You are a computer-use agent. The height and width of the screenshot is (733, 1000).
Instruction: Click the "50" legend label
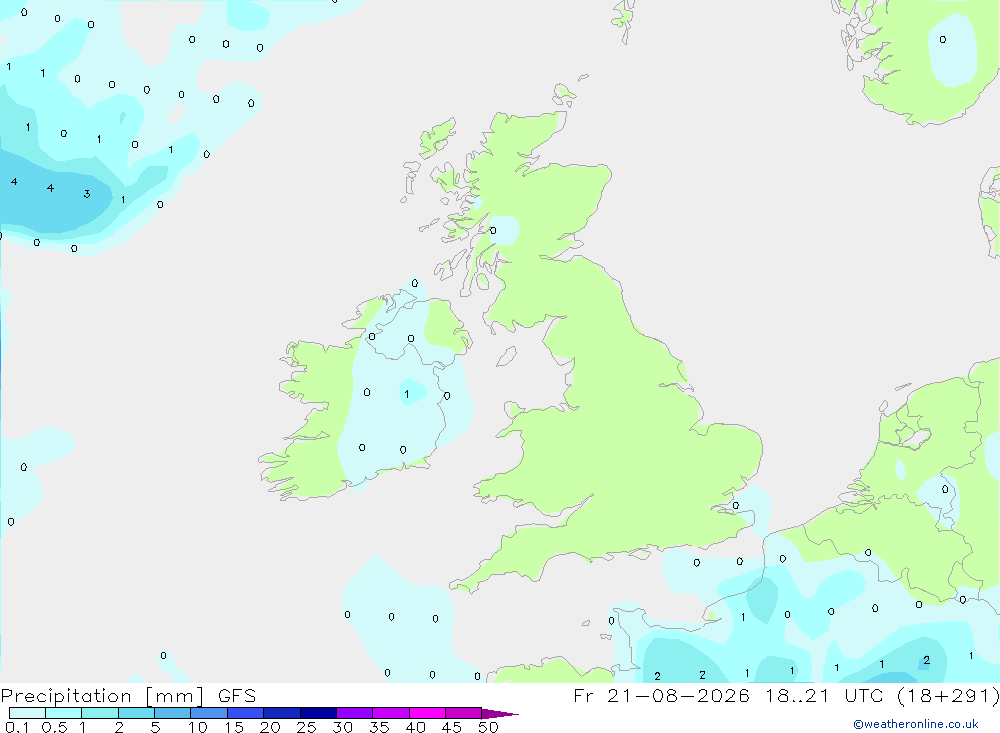pos(488,727)
